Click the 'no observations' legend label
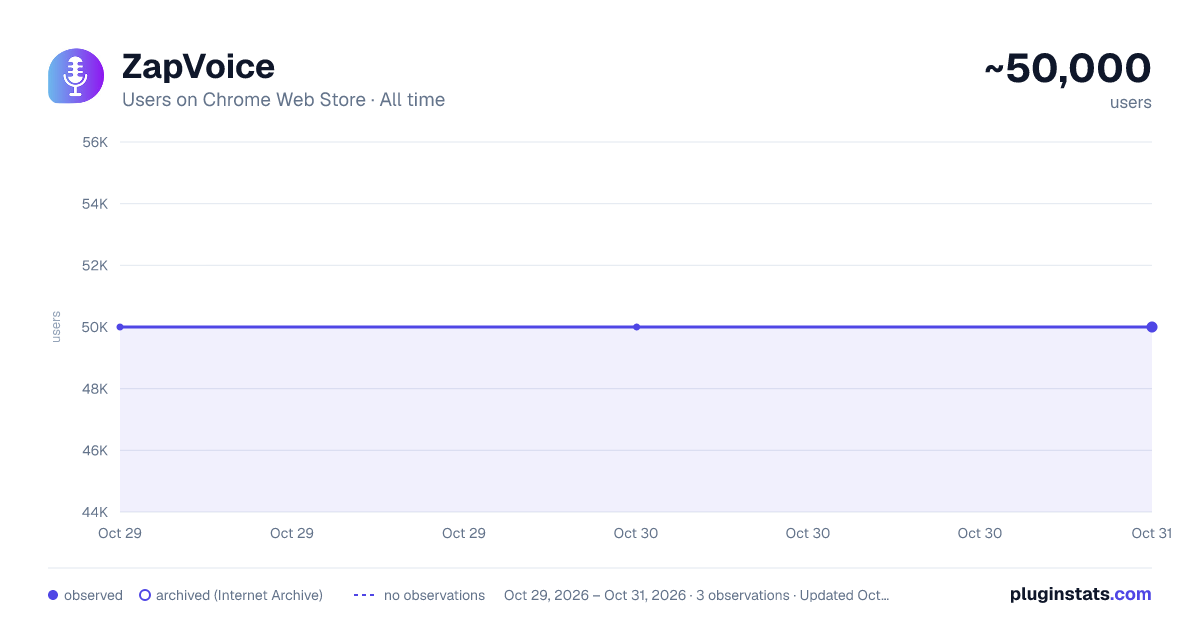Screen dimensions: 1200x630 (434, 595)
